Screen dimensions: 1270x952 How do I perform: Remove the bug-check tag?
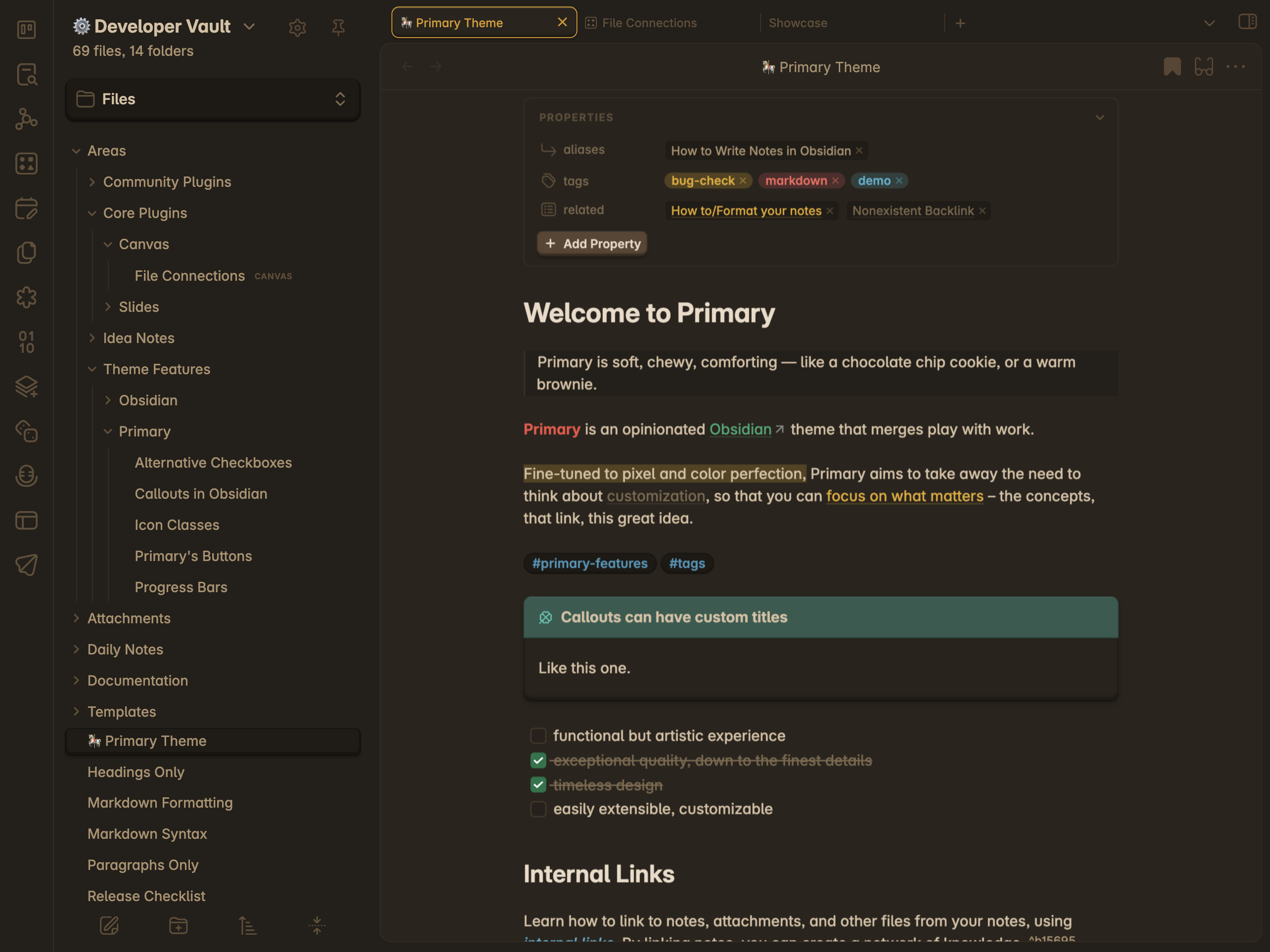tap(743, 181)
